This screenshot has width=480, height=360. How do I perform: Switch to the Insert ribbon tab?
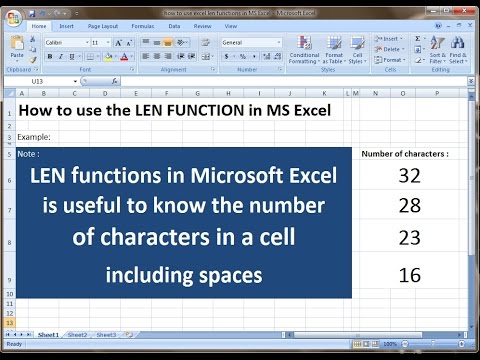pos(66,26)
